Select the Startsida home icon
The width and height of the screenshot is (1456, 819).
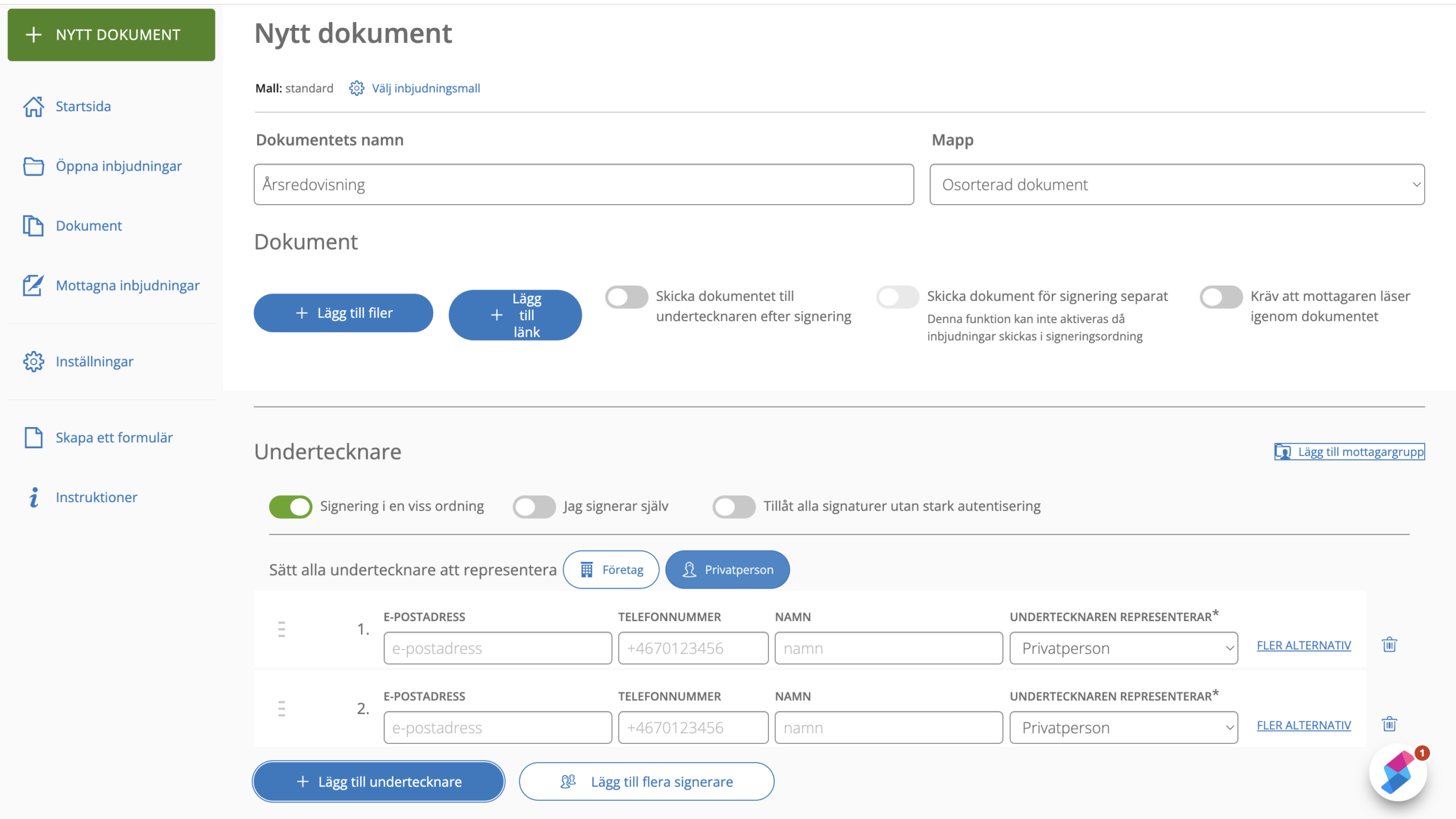(x=33, y=106)
